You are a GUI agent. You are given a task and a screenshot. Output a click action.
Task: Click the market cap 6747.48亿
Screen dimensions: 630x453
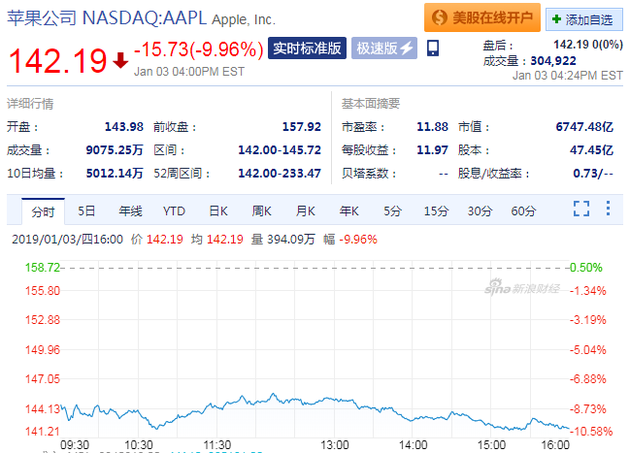tap(585, 127)
